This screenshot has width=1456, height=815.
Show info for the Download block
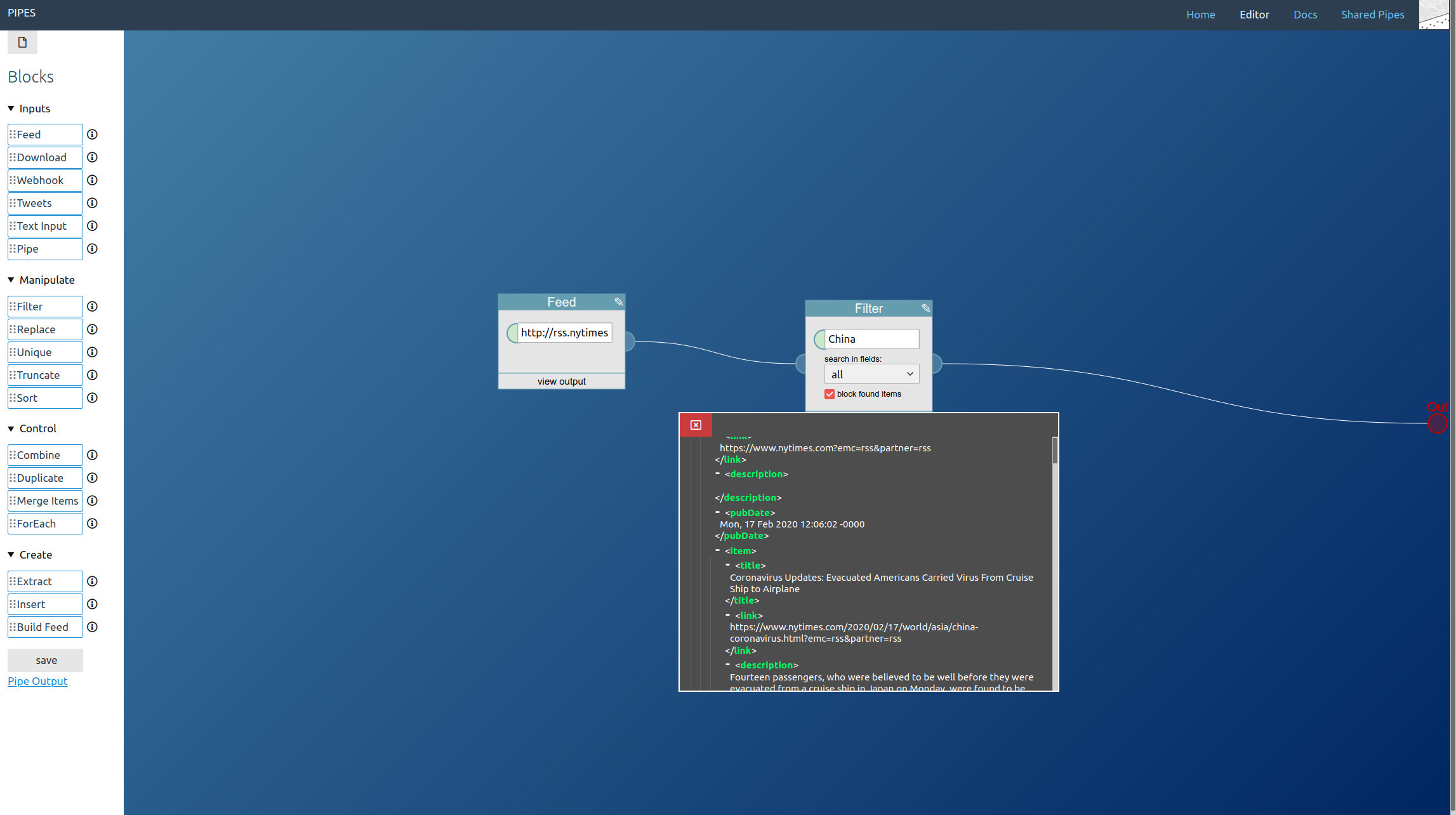click(92, 157)
